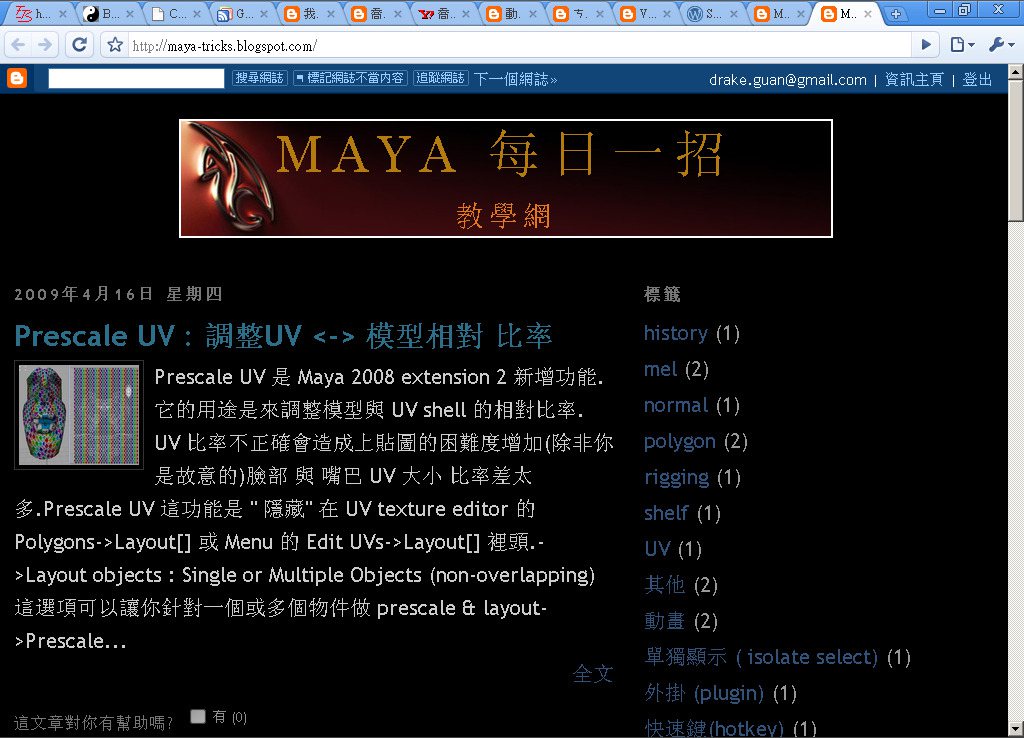Viewport: 1024px width, 738px height.
Task: Open 全文 full article link
Action: (x=592, y=673)
